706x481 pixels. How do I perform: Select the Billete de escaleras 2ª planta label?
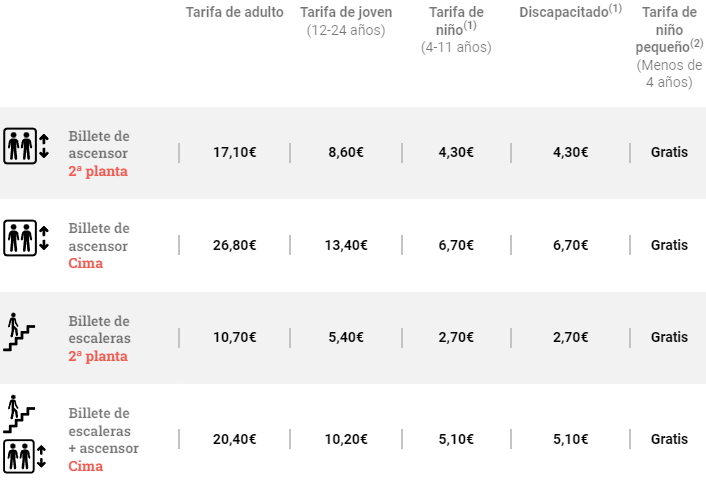[99, 338]
